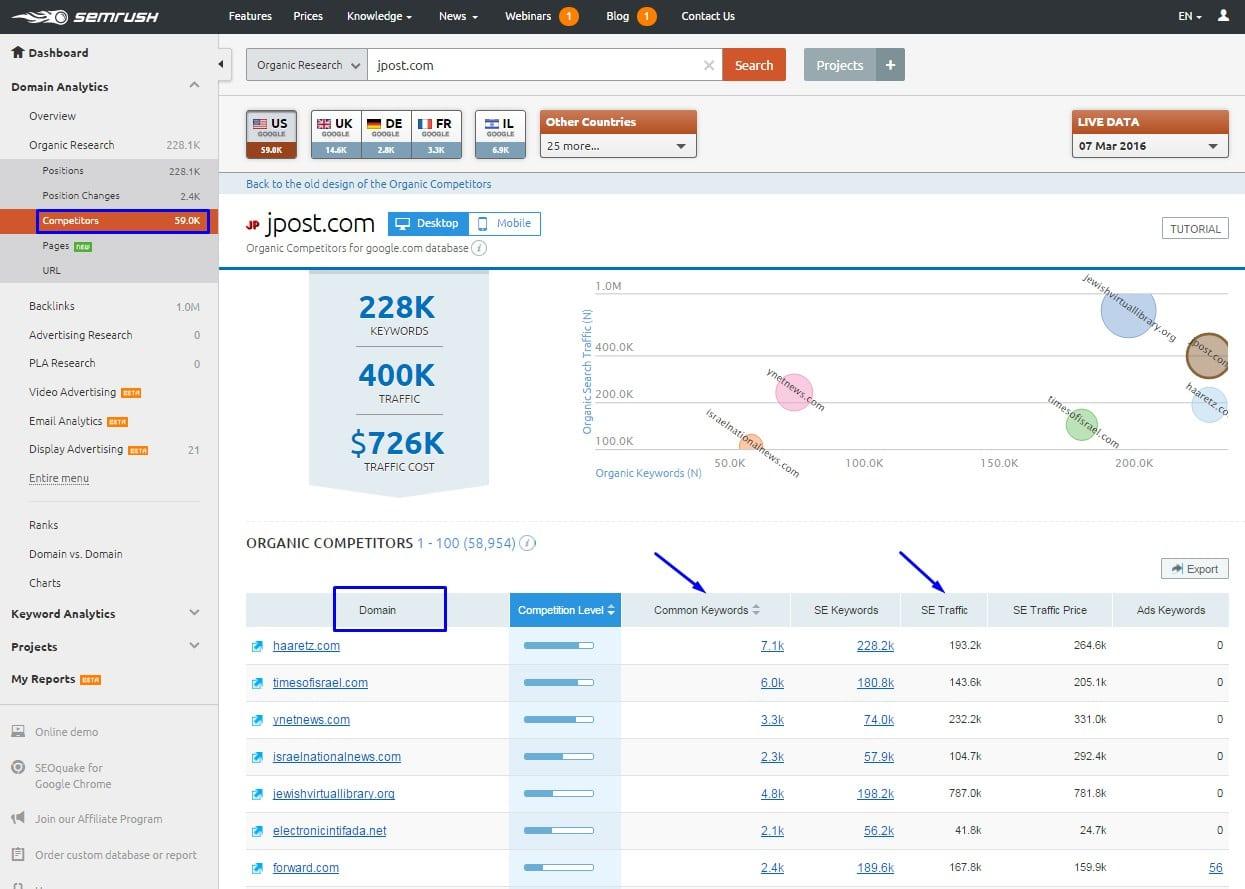Open Domain vs. Domain tool
The width and height of the screenshot is (1245, 889).
76,554
